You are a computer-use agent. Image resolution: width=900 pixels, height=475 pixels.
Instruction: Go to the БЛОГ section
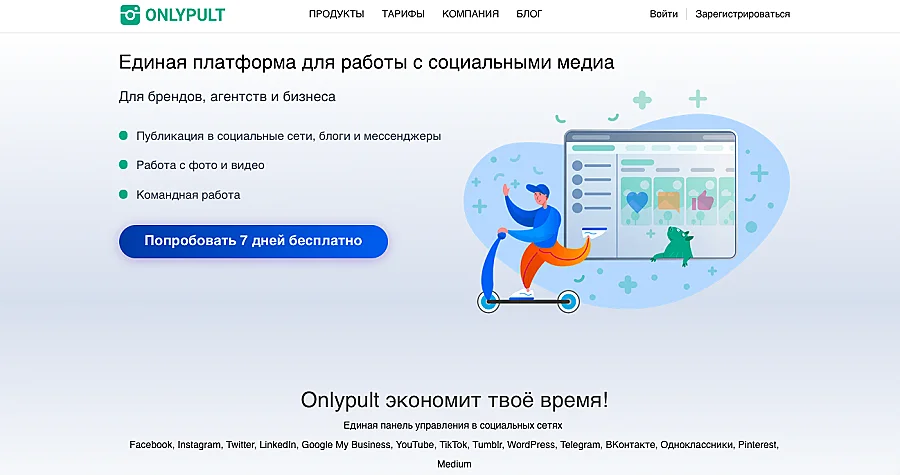(x=529, y=14)
